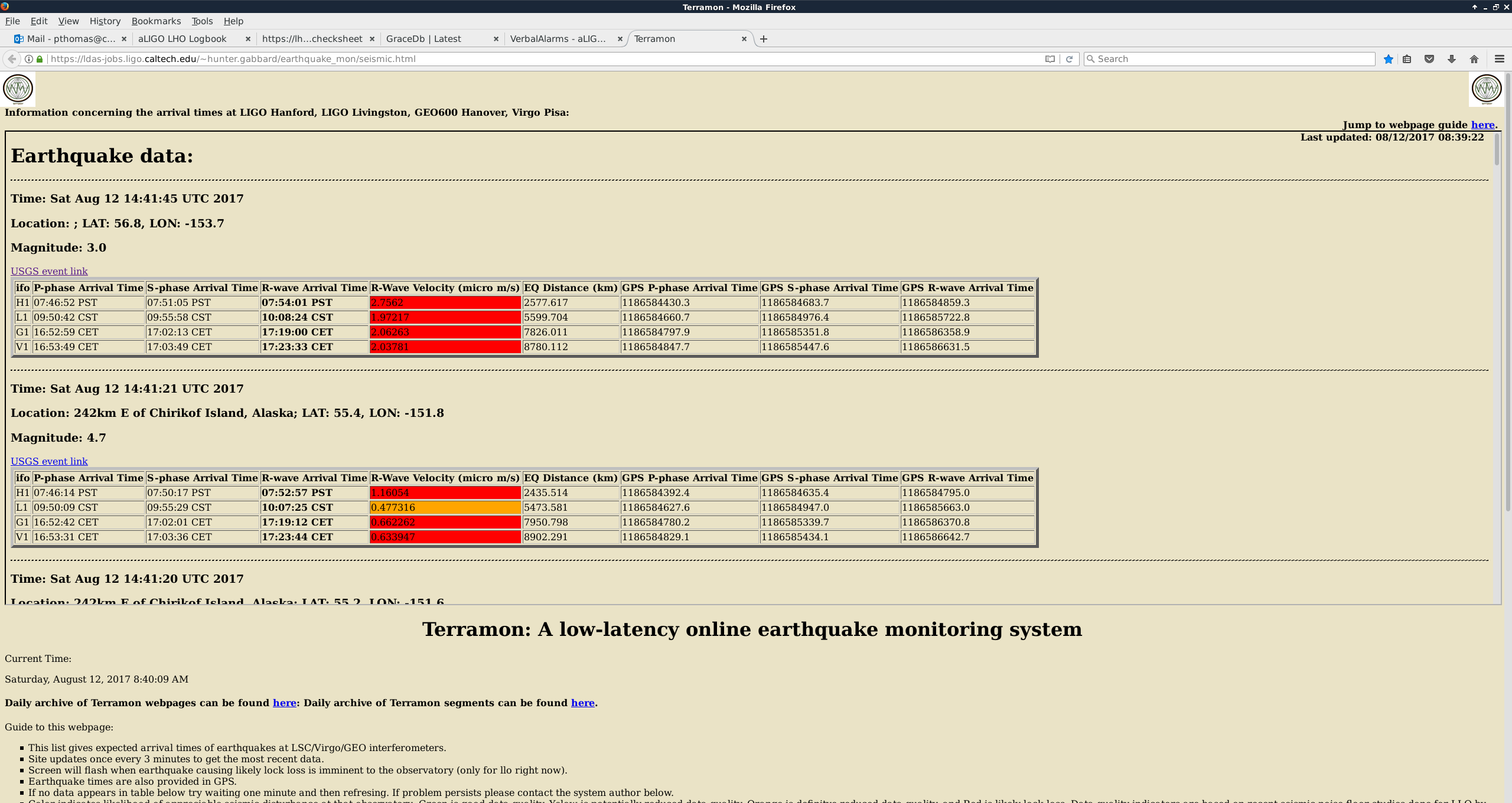Open the Tools menu
The height and width of the screenshot is (803, 1512).
202,21
